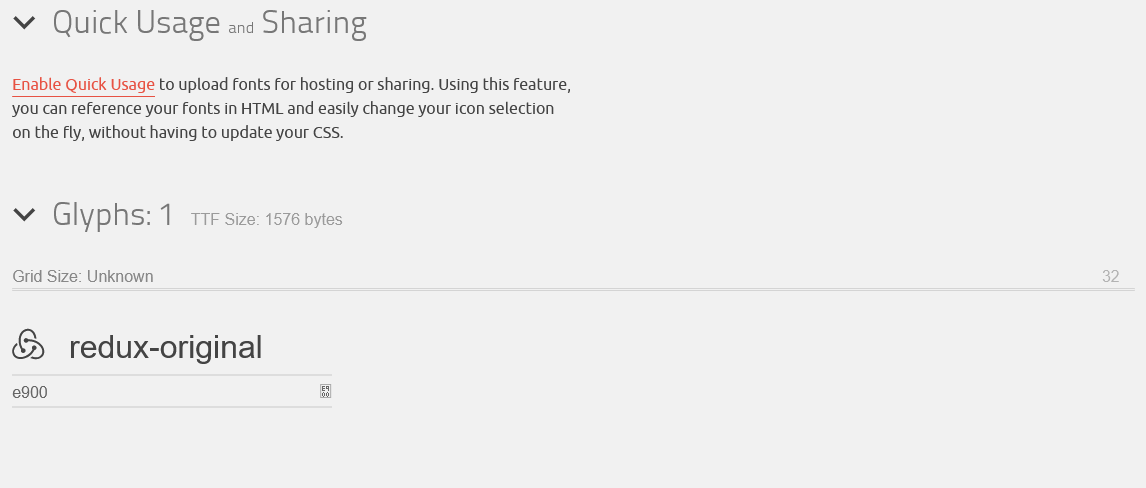Open the Enable Quick Usage link
The image size is (1146, 488).
pyautogui.click(x=83, y=85)
